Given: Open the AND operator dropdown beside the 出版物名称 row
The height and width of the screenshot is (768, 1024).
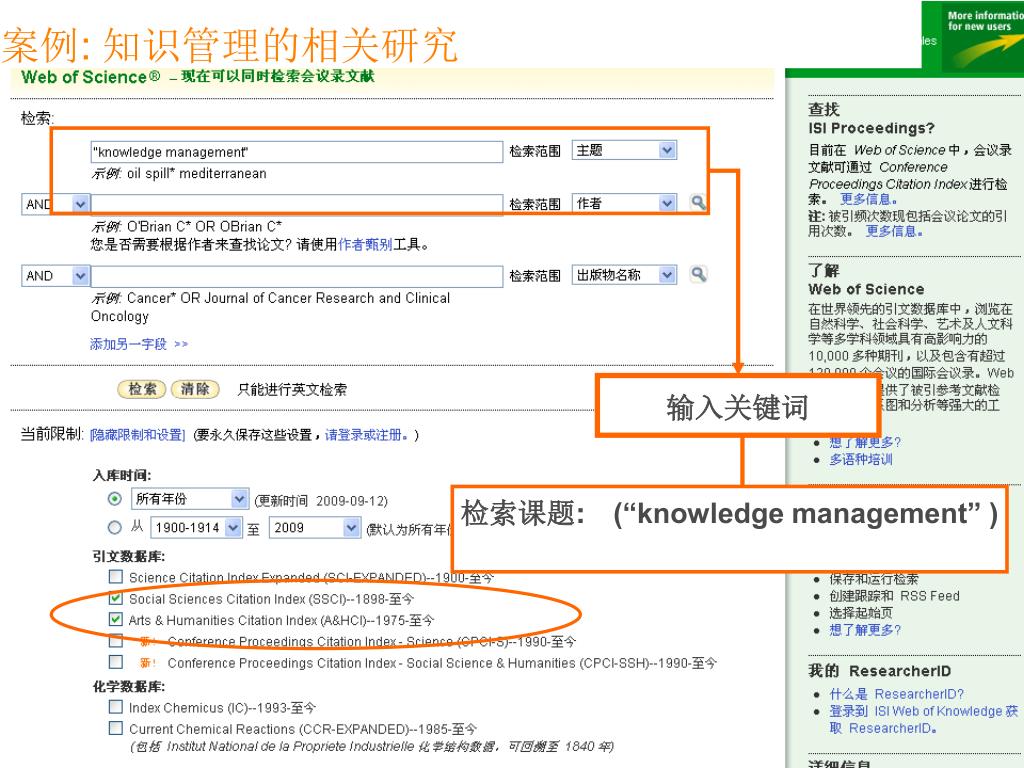Looking at the screenshot, I should [56, 276].
